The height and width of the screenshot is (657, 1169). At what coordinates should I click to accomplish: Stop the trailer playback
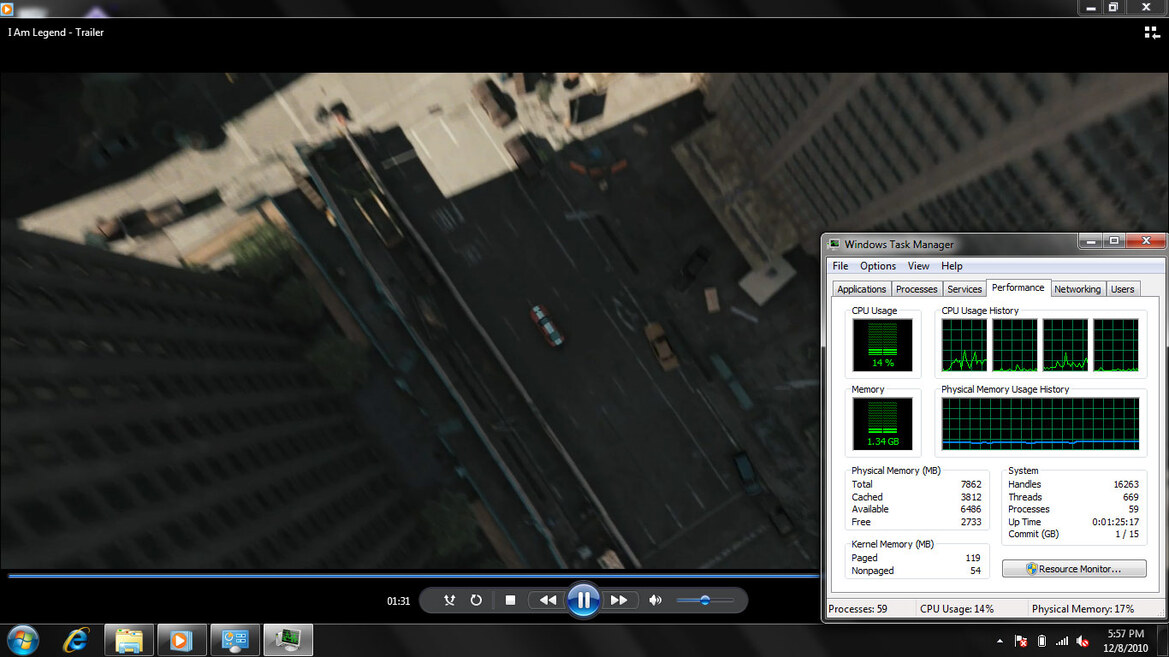pos(510,600)
